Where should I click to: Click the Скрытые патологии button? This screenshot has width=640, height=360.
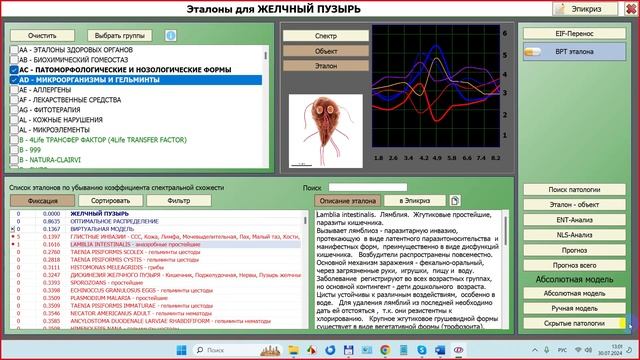(x=574, y=323)
